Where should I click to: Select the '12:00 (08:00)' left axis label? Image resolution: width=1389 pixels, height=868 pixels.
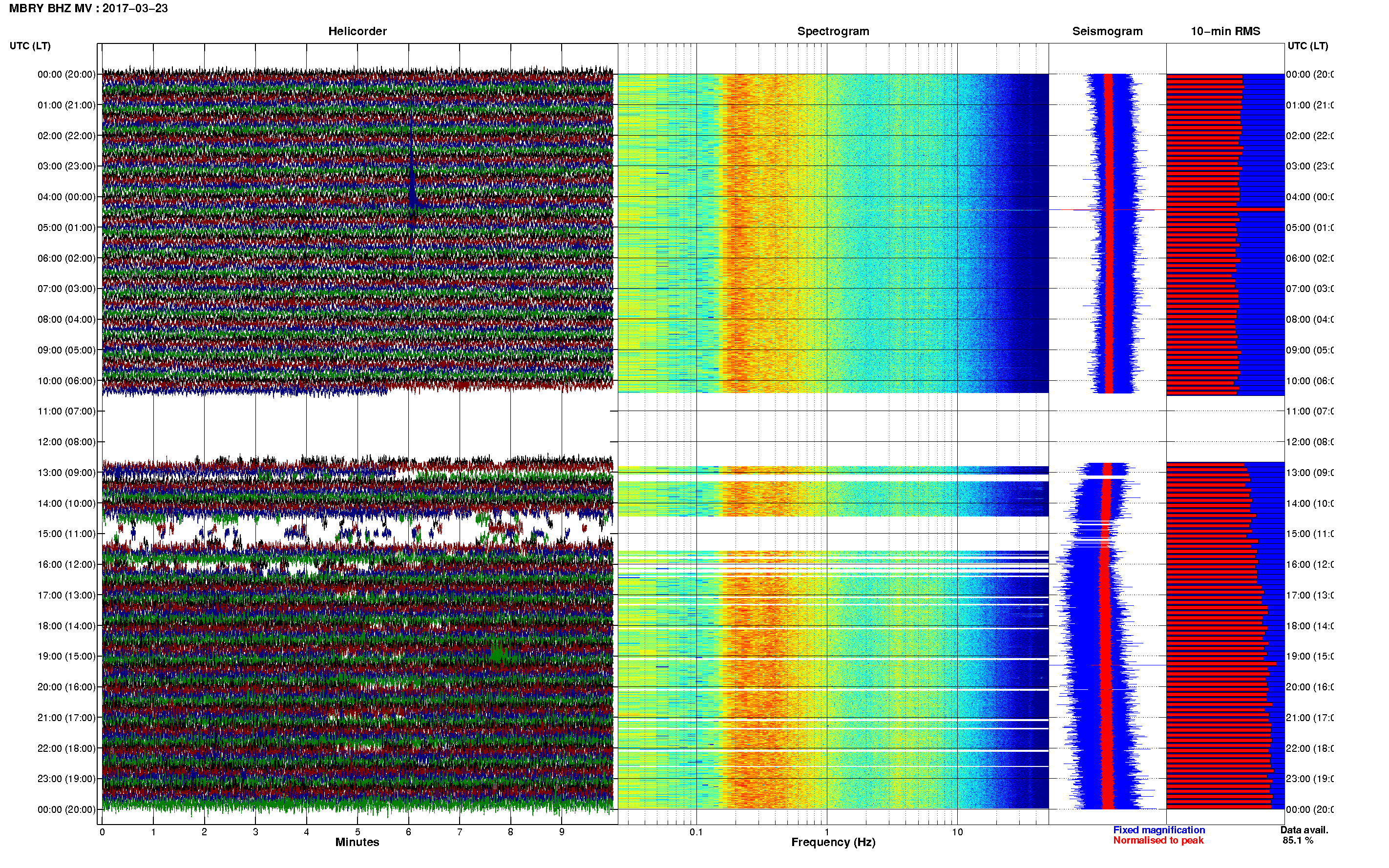66,442
